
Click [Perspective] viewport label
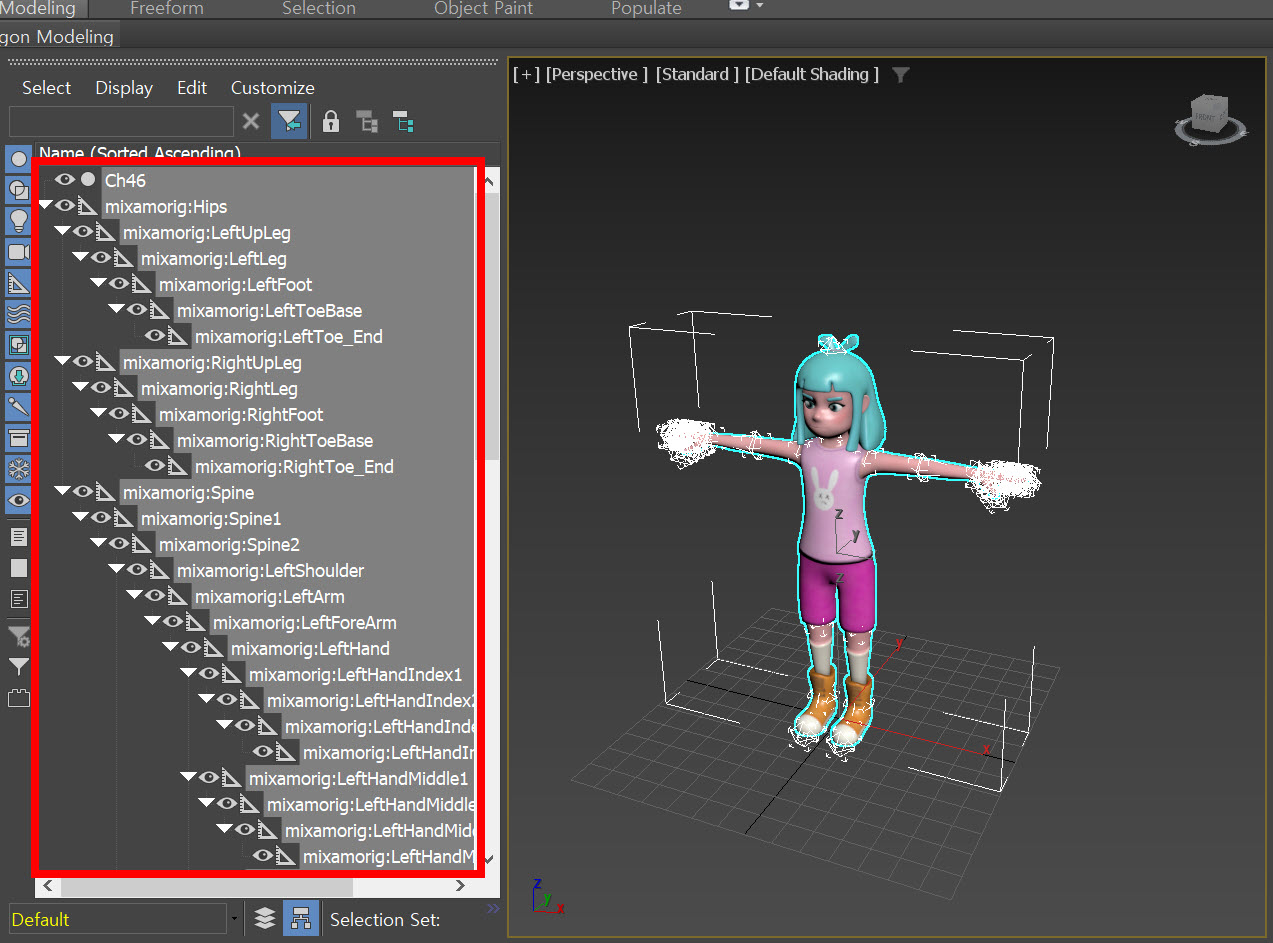click(x=597, y=74)
